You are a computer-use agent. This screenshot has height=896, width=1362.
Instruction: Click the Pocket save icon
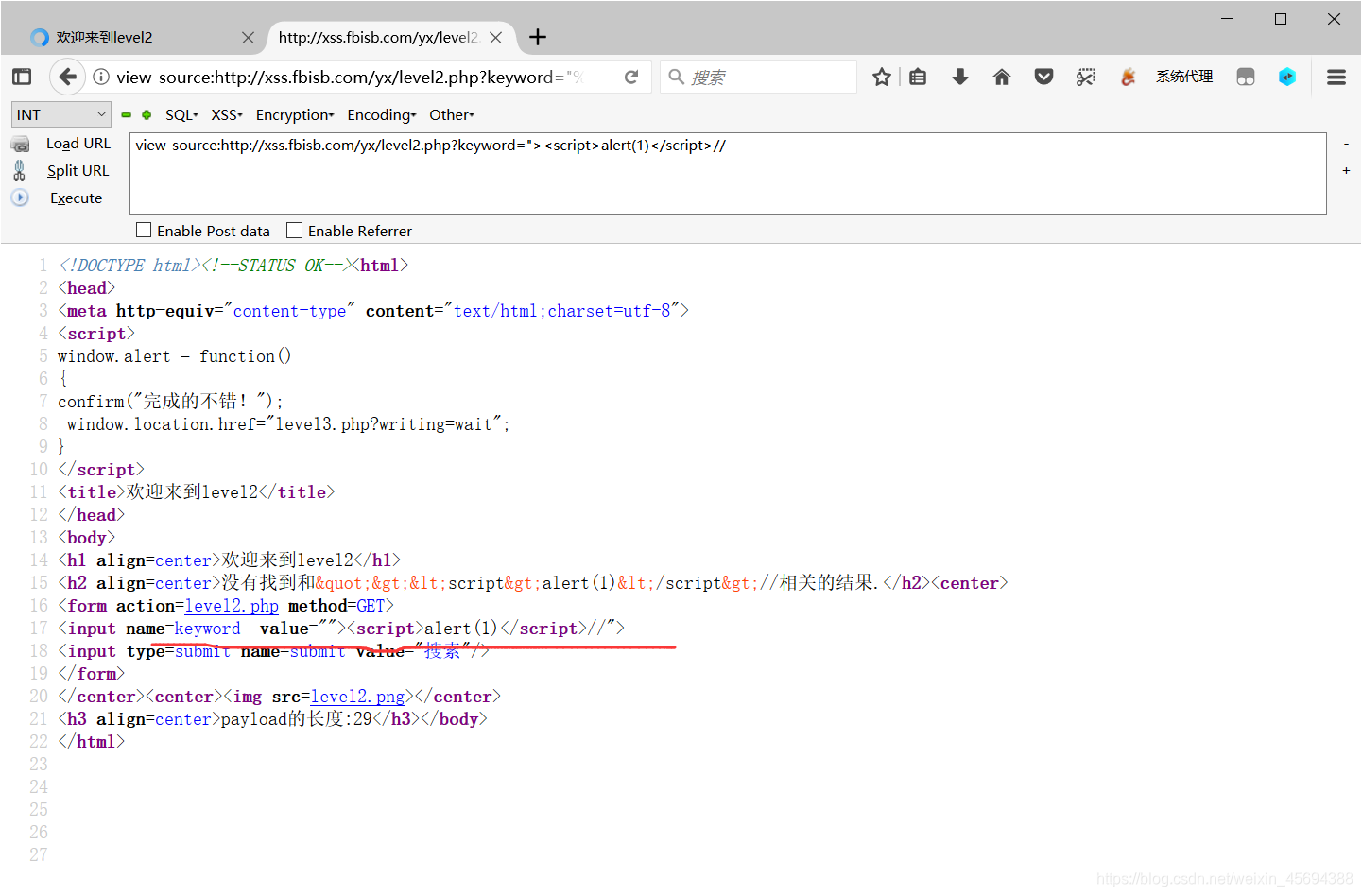(x=1043, y=77)
